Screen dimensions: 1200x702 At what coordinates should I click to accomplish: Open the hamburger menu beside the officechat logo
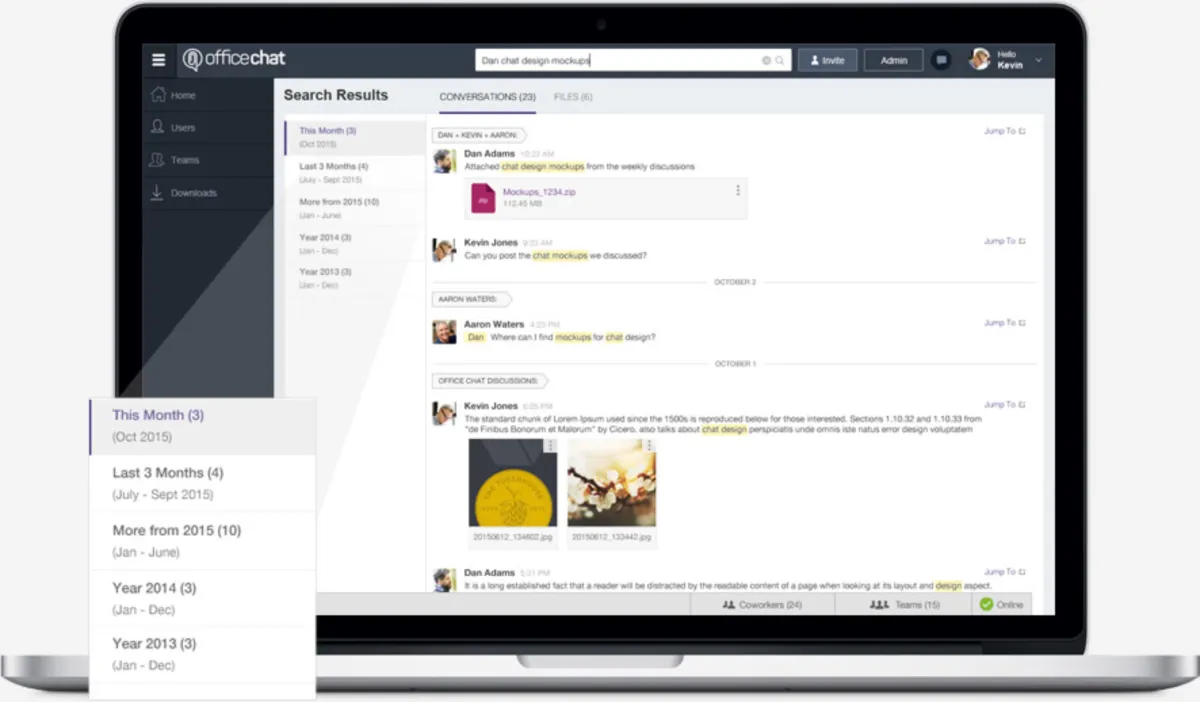click(x=158, y=60)
